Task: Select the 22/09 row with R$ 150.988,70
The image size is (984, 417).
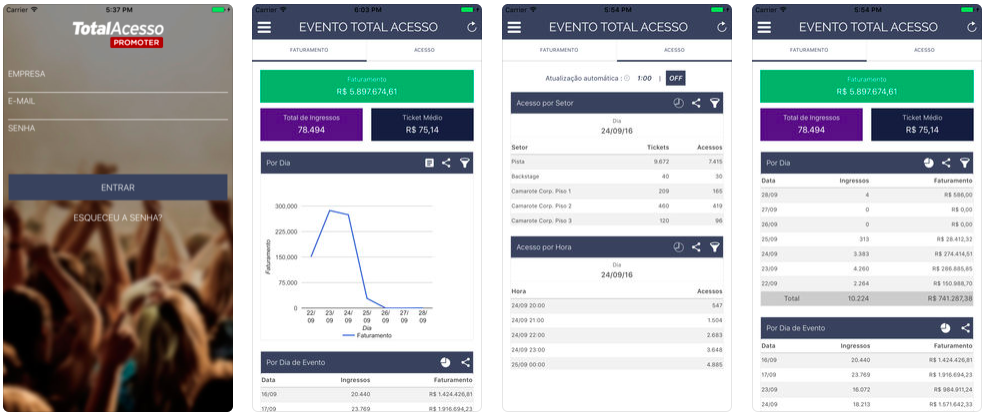Action: tap(867, 283)
